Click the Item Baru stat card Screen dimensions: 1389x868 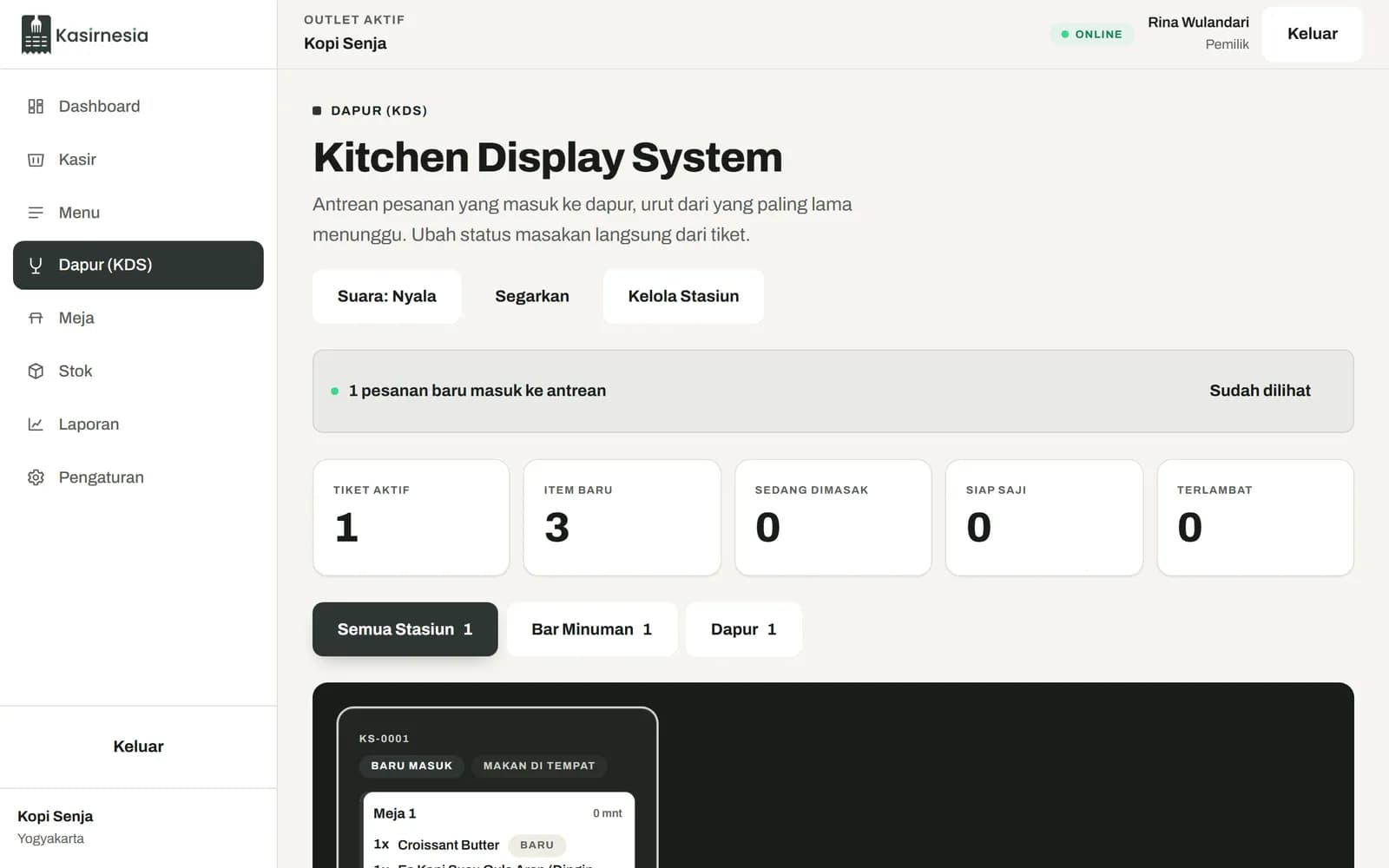click(x=622, y=517)
